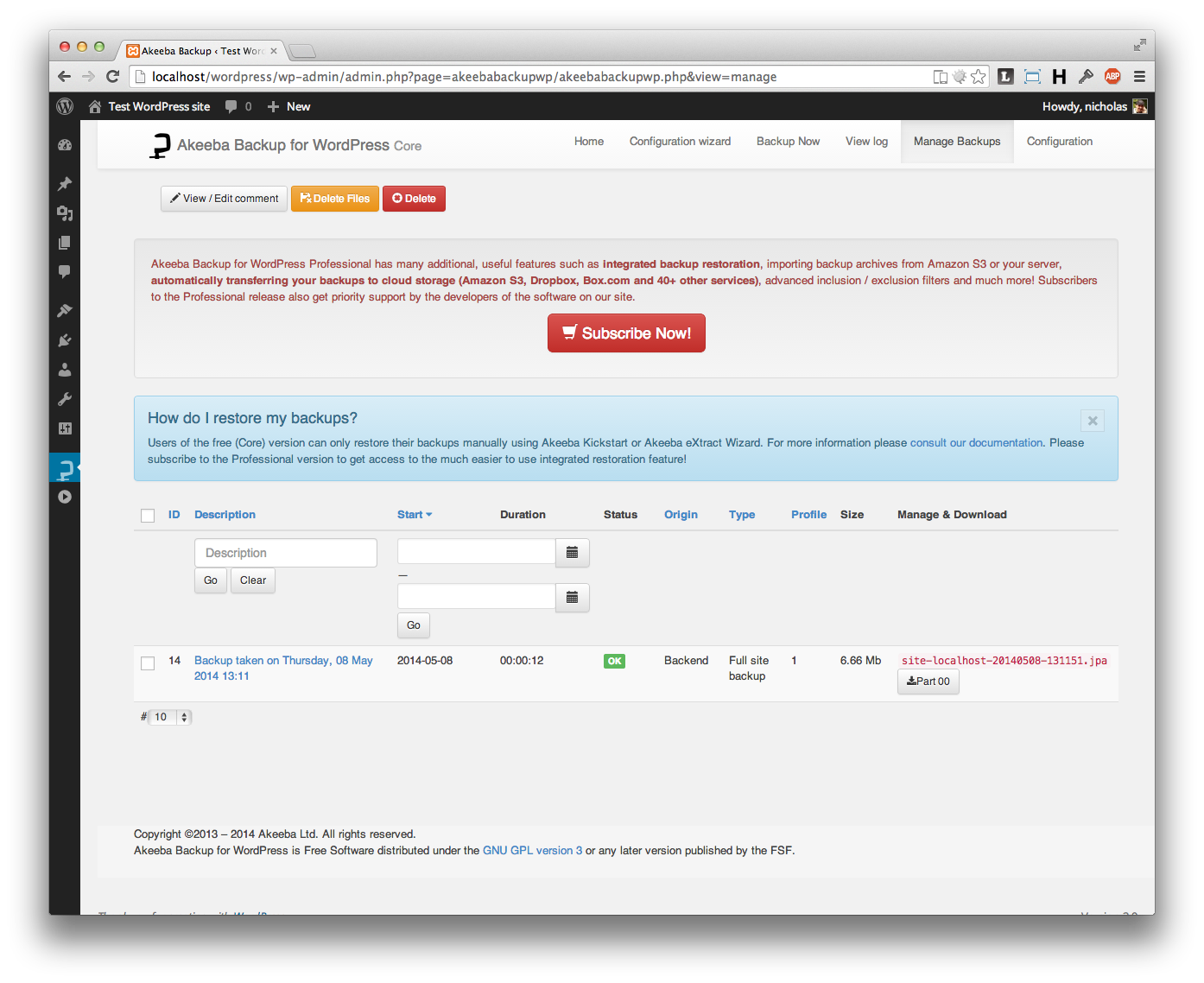Click the orange Delete Files button
1204x983 pixels.
coord(335,199)
